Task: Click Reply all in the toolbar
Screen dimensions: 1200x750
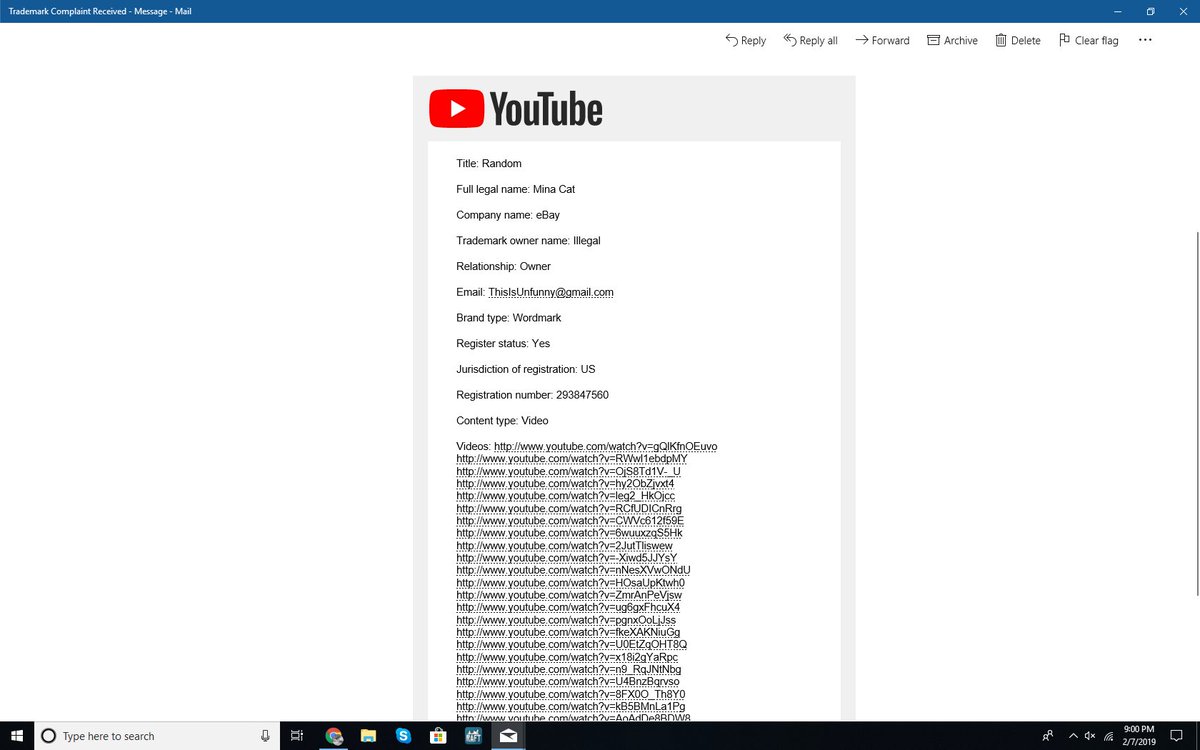Action: [811, 40]
